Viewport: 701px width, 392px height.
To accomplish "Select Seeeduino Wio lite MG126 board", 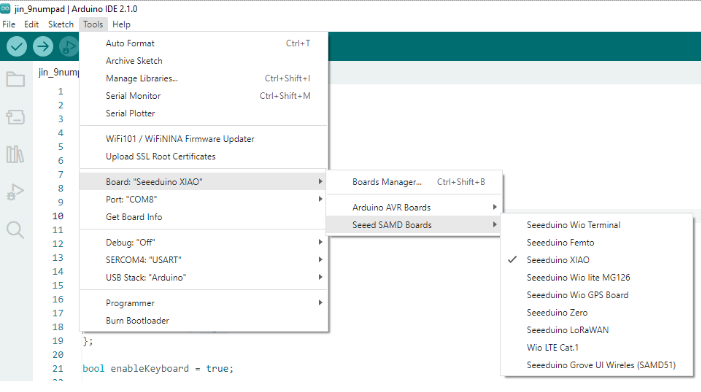I will pyautogui.click(x=597, y=278).
